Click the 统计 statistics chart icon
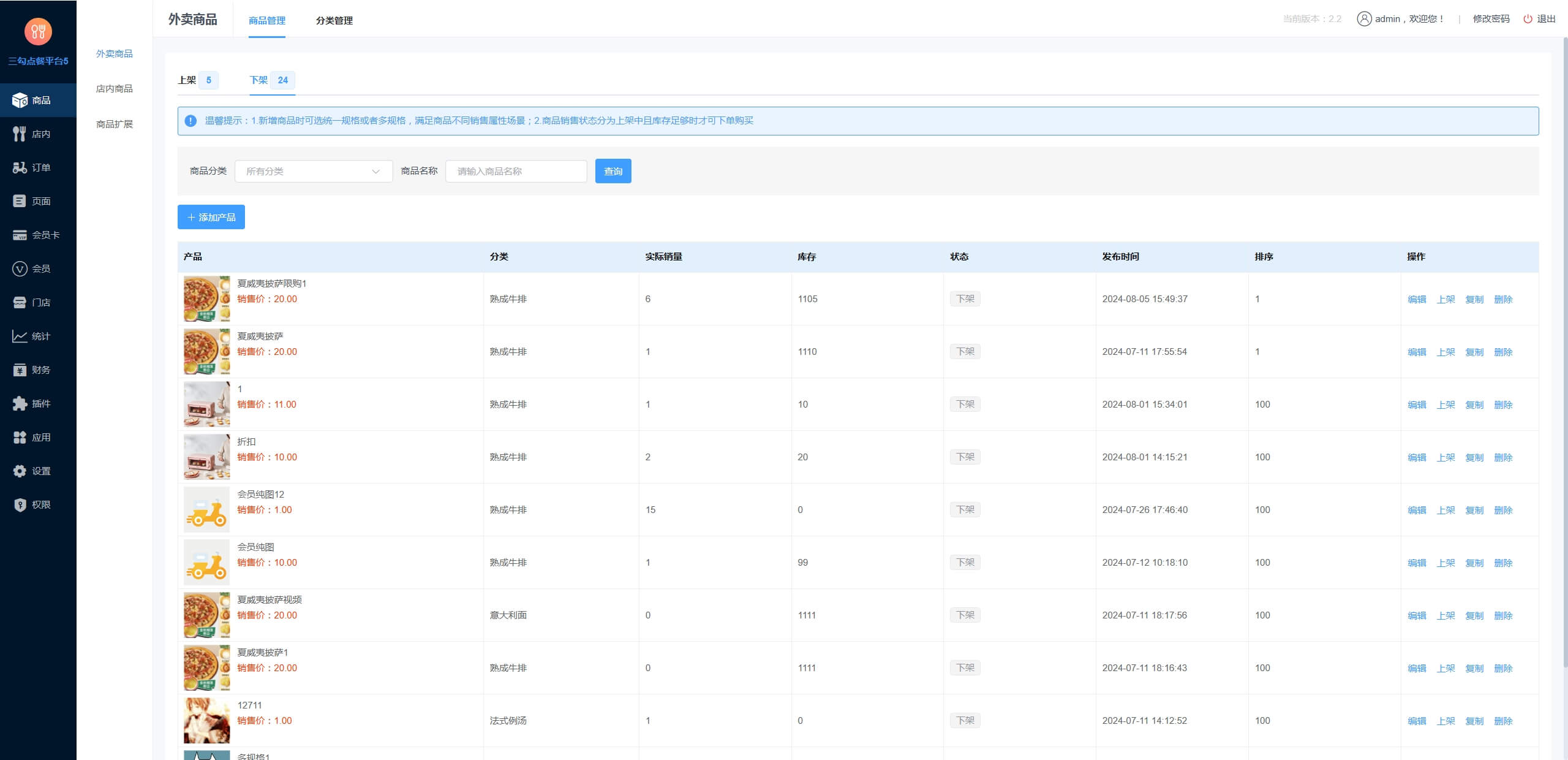This screenshot has height=760, width=1568. pyautogui.click(x=38, y=335)
